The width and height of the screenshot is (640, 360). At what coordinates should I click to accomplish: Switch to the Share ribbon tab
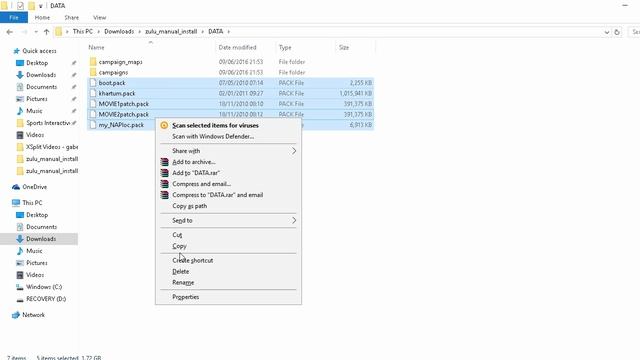[x=71, y=18]
